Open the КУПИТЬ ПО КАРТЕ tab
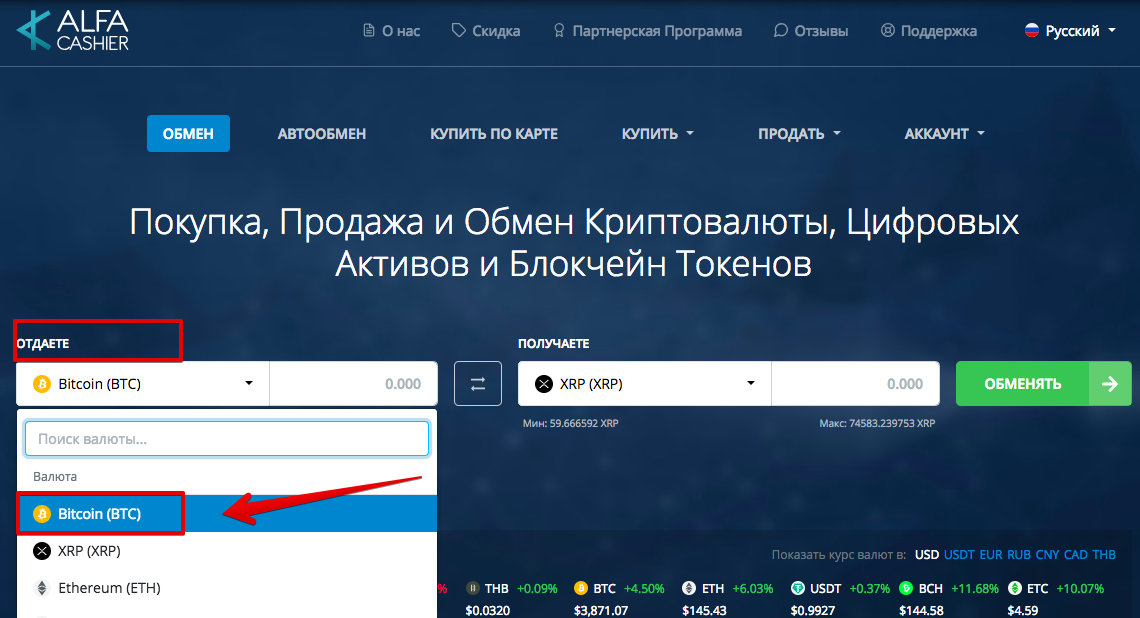The width and height of the screenshot is (1140, 618). click(x=494, y=134)
